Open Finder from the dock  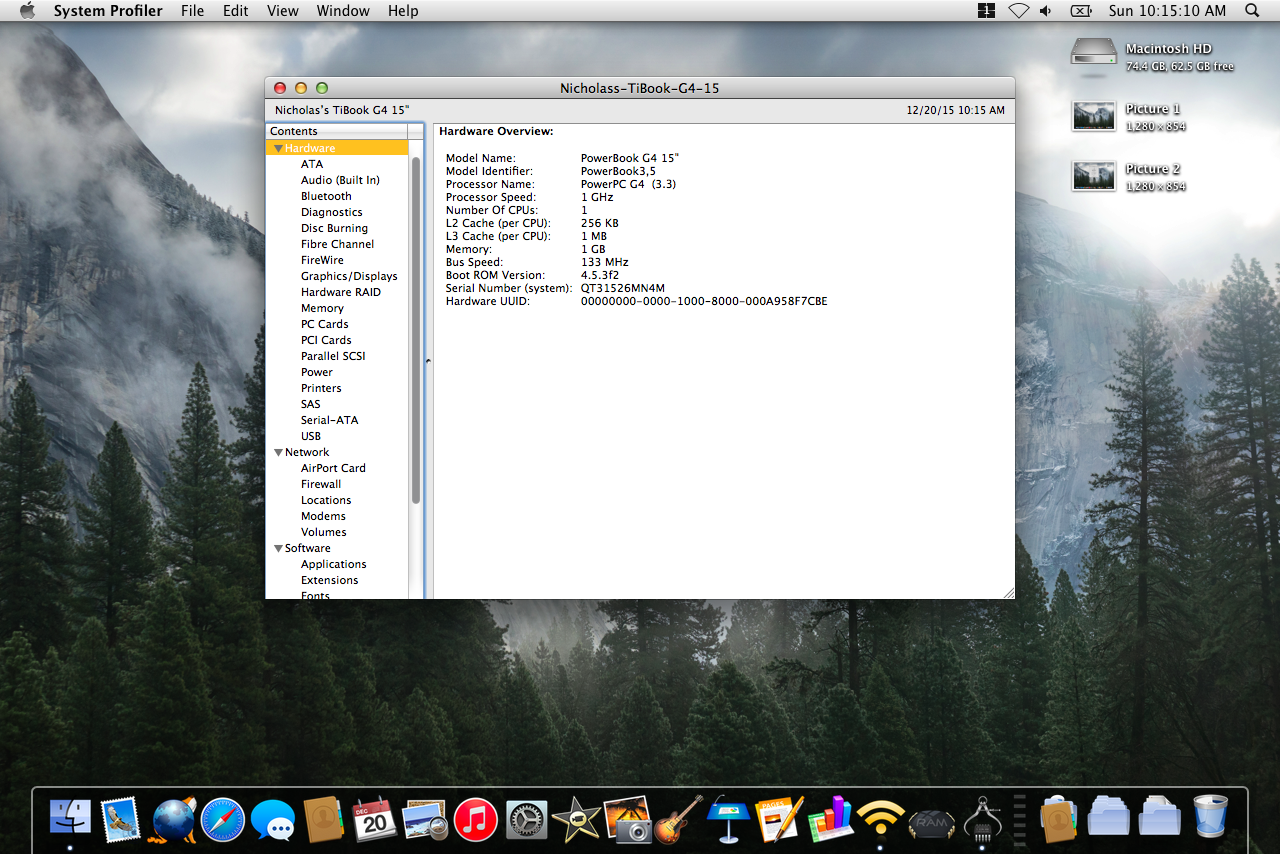click(70, 819)
